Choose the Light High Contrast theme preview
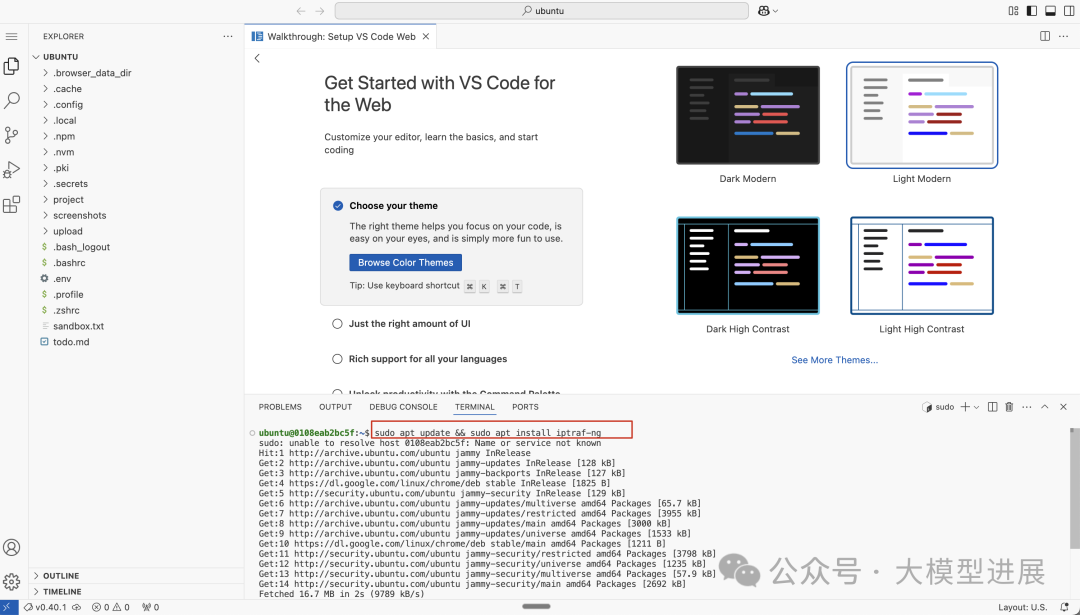 922,266
